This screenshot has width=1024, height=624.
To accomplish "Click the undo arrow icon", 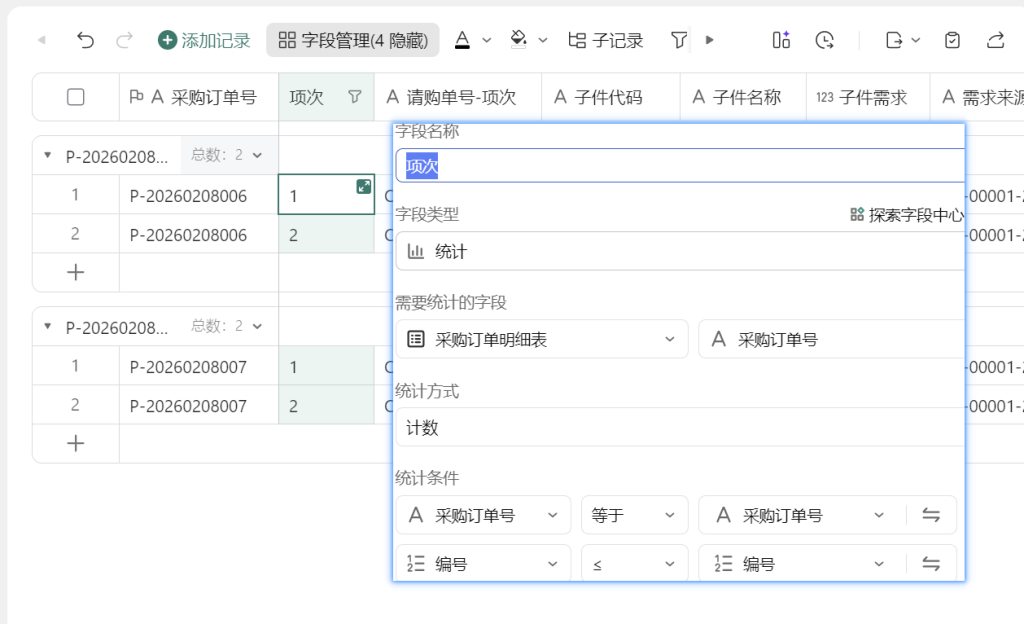I will (85, 40).
